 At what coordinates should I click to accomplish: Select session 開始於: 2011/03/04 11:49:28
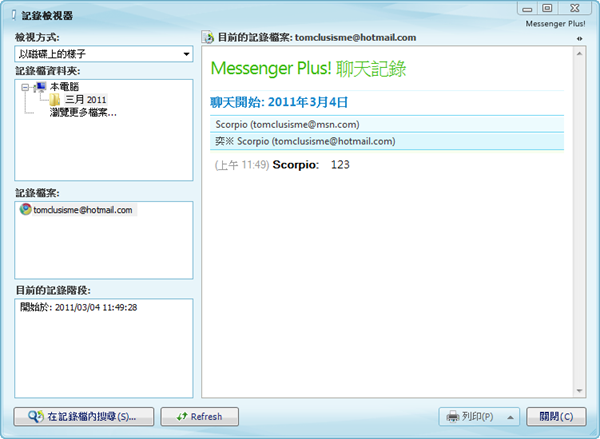[x=78, y=307]
